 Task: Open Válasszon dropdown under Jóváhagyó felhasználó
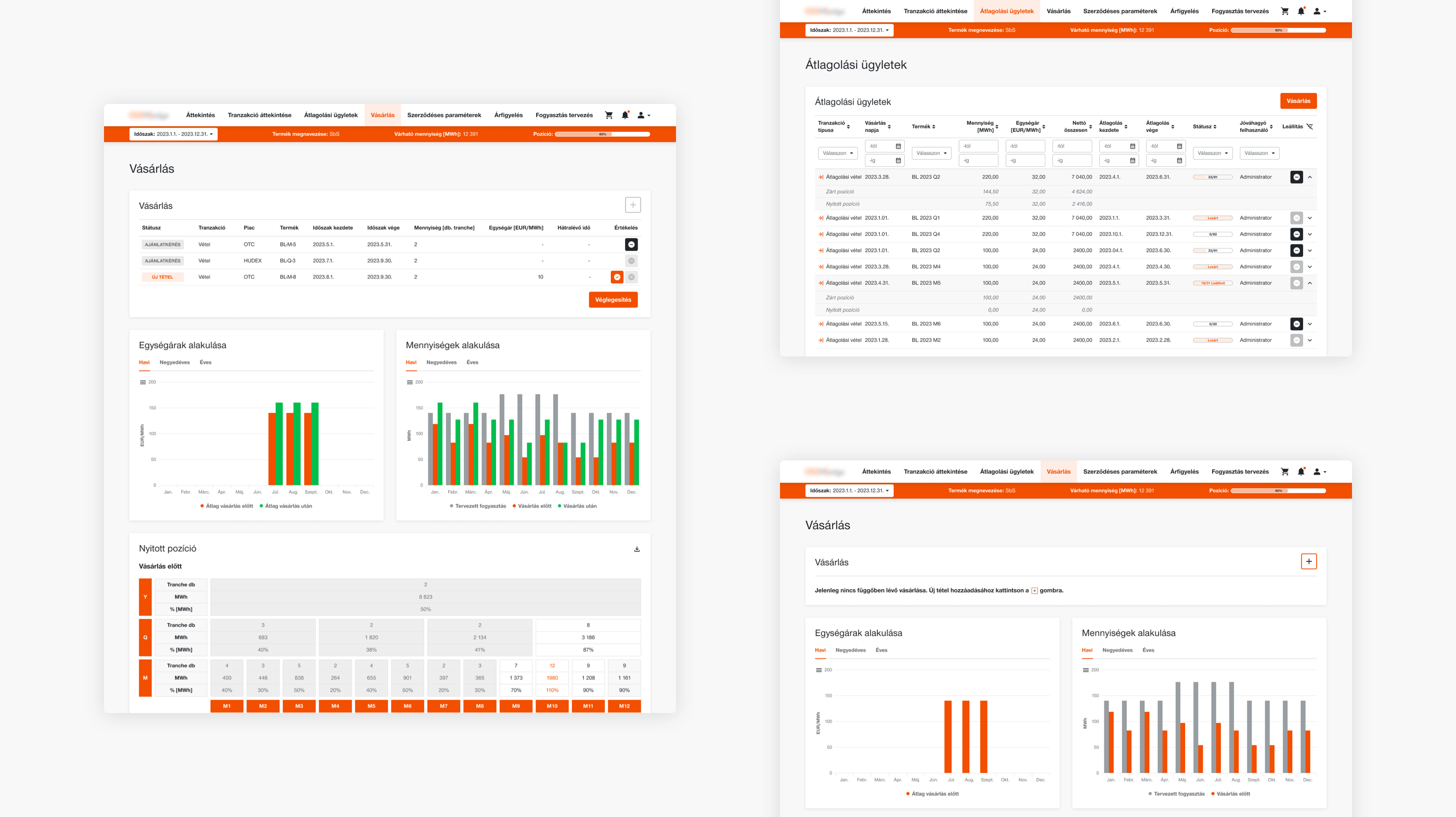[x=1259, y=153]
